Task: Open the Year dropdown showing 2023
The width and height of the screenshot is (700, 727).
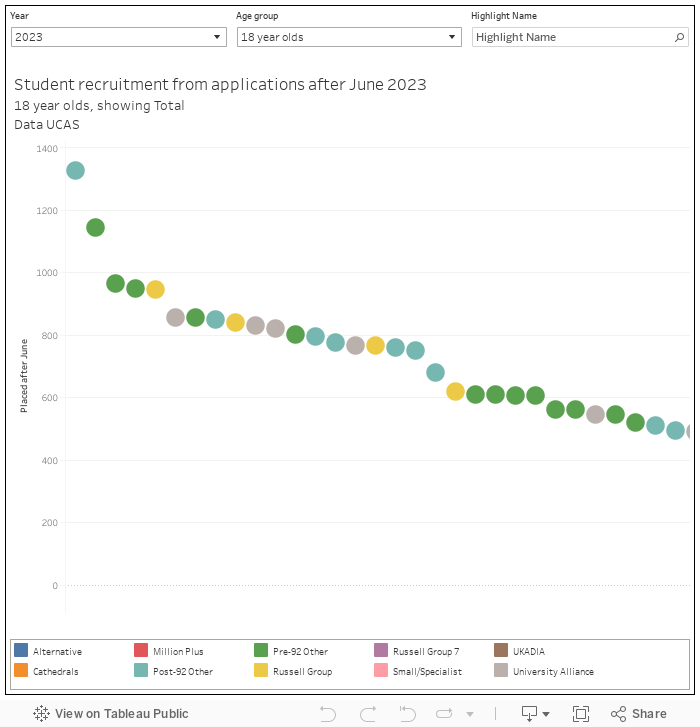Action: (x=119, y=37)
